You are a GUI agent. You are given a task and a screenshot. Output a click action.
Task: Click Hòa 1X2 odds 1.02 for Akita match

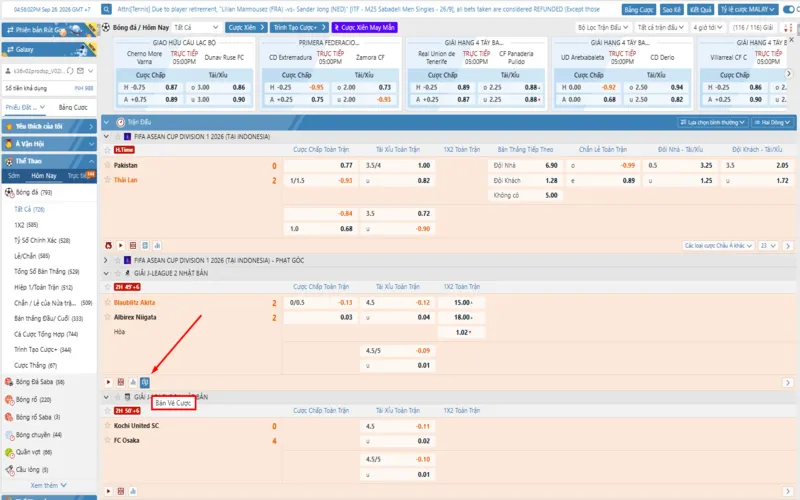point(462,332)
